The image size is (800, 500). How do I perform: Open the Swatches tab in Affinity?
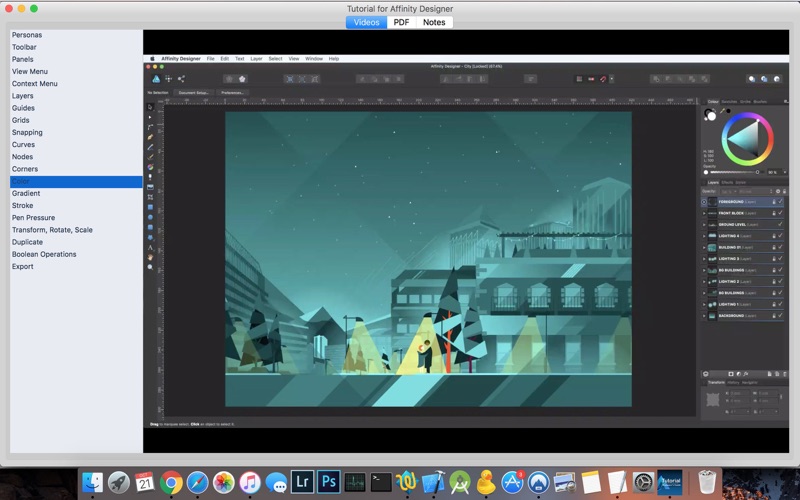(729, 102)
